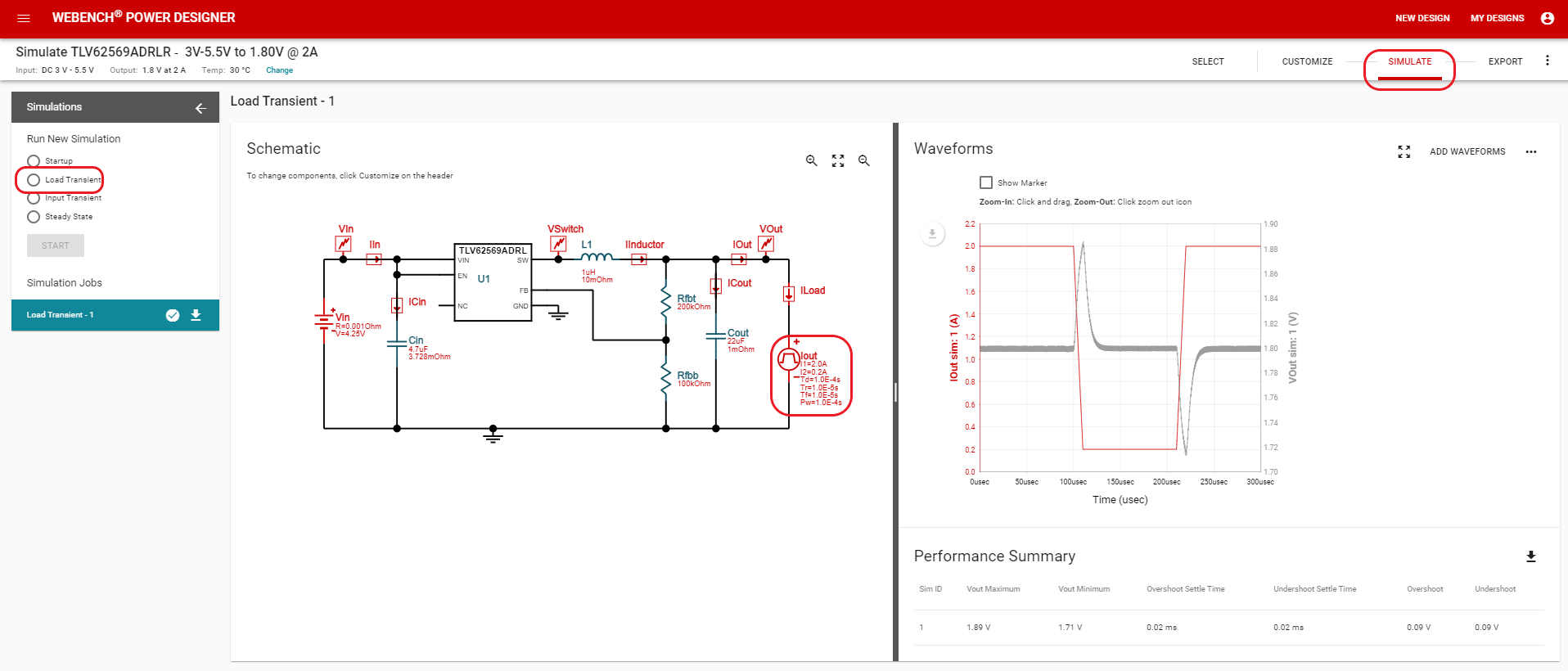Open the Load Transient - 1 simulation job
The height and width of the screenshot is (671, 1568).
[115, 315]
